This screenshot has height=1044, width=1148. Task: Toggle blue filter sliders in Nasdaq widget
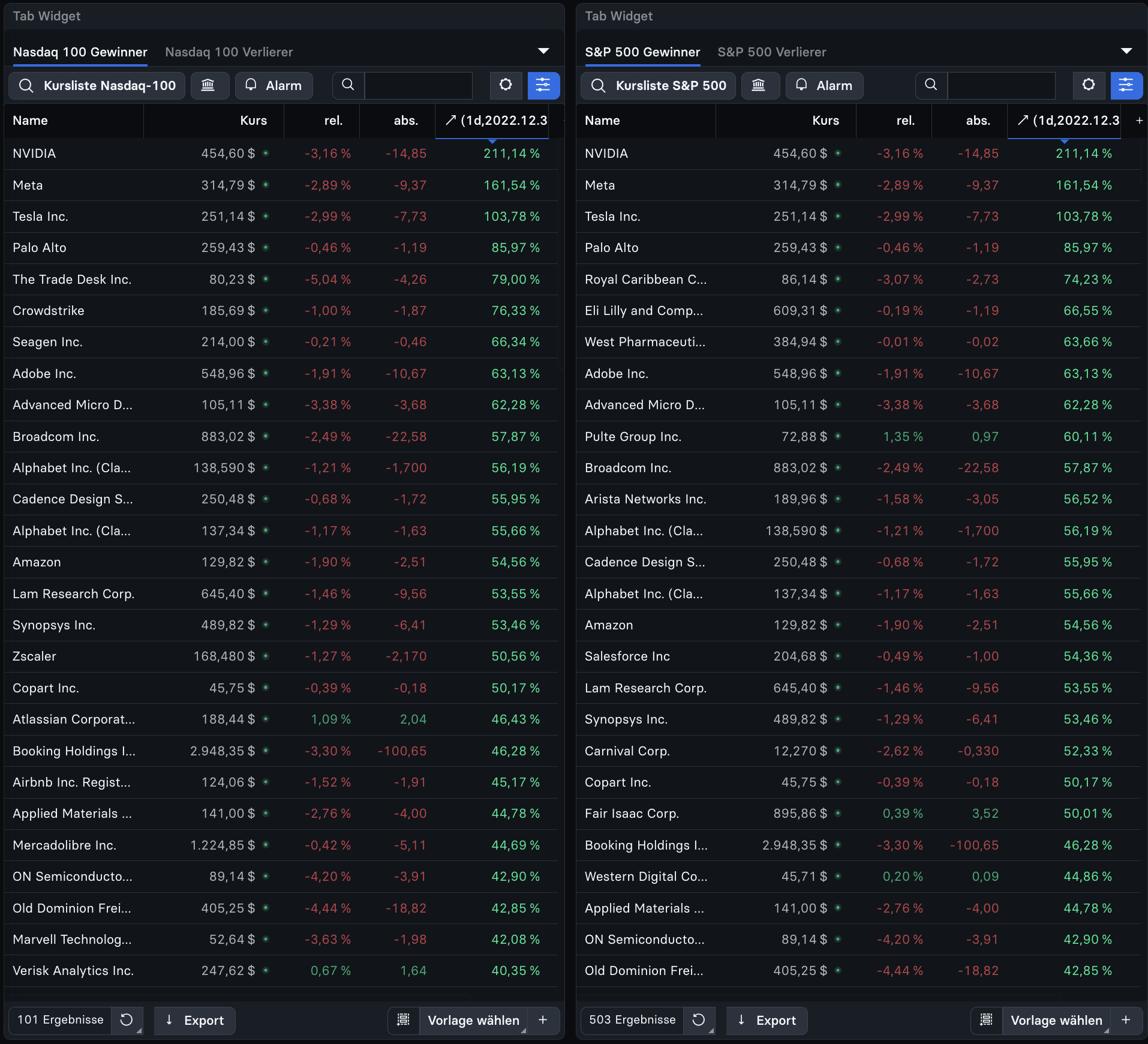point(543,86)
